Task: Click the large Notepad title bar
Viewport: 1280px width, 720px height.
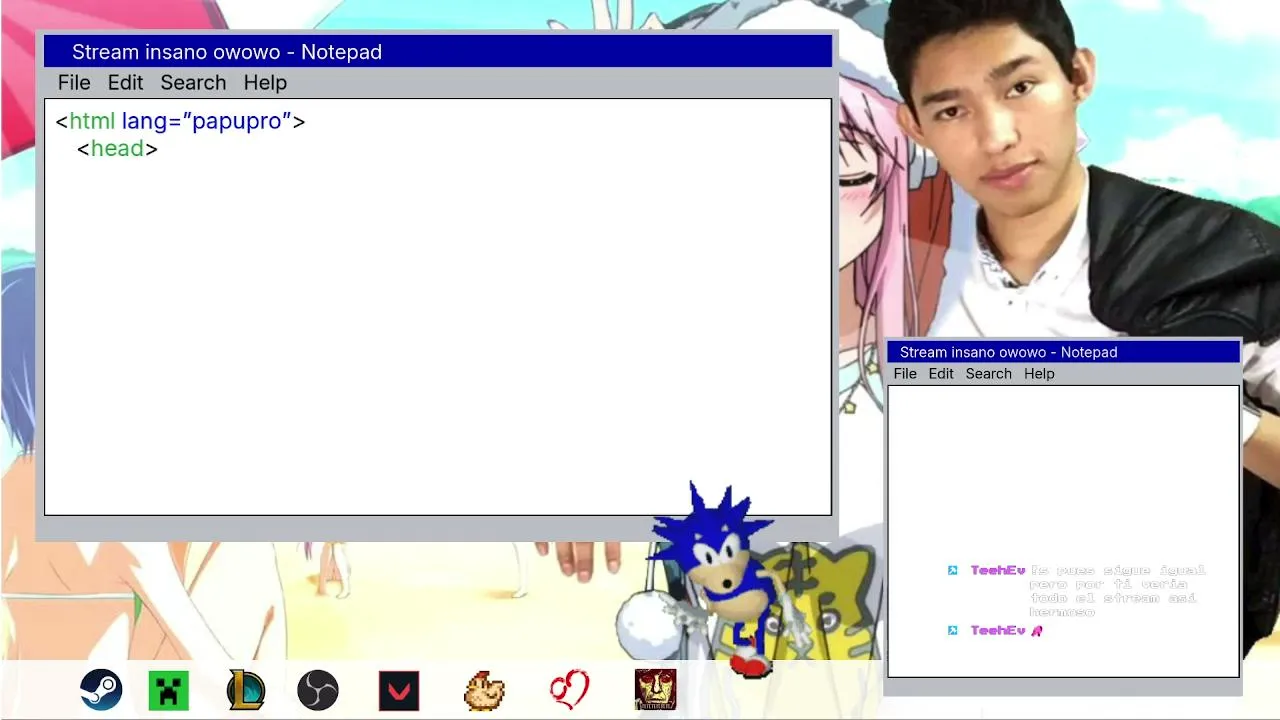Action: [x=438, y=52]
